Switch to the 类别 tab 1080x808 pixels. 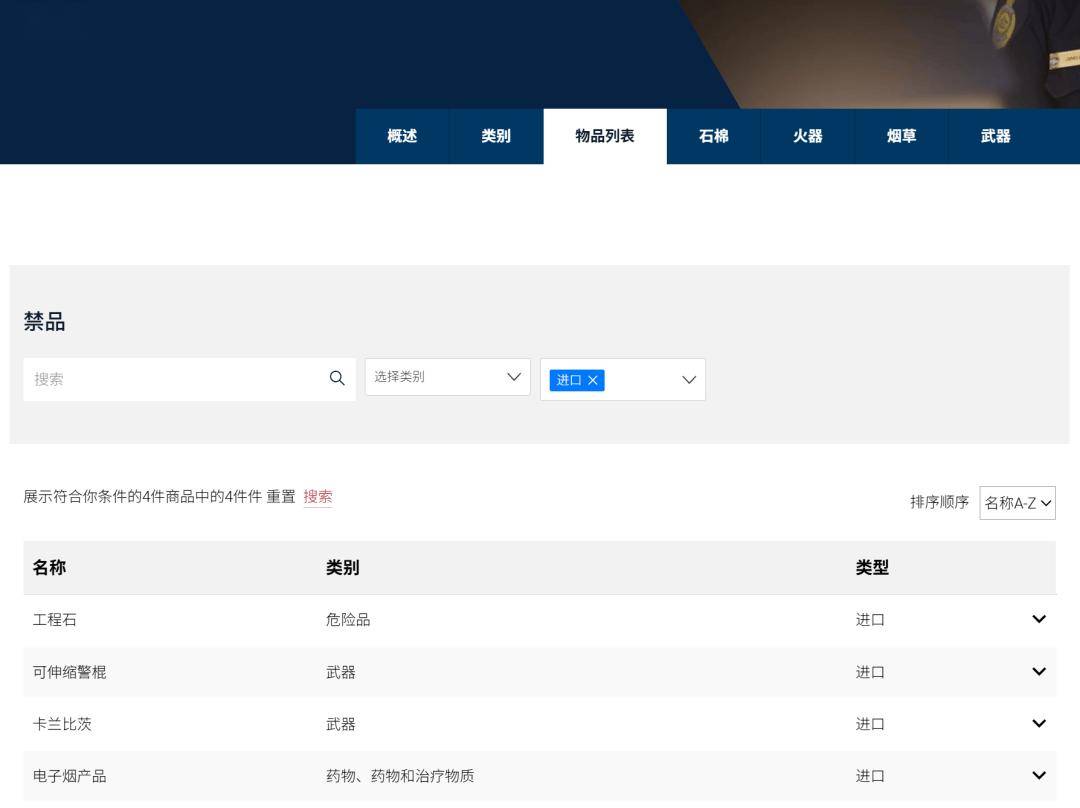496,136
